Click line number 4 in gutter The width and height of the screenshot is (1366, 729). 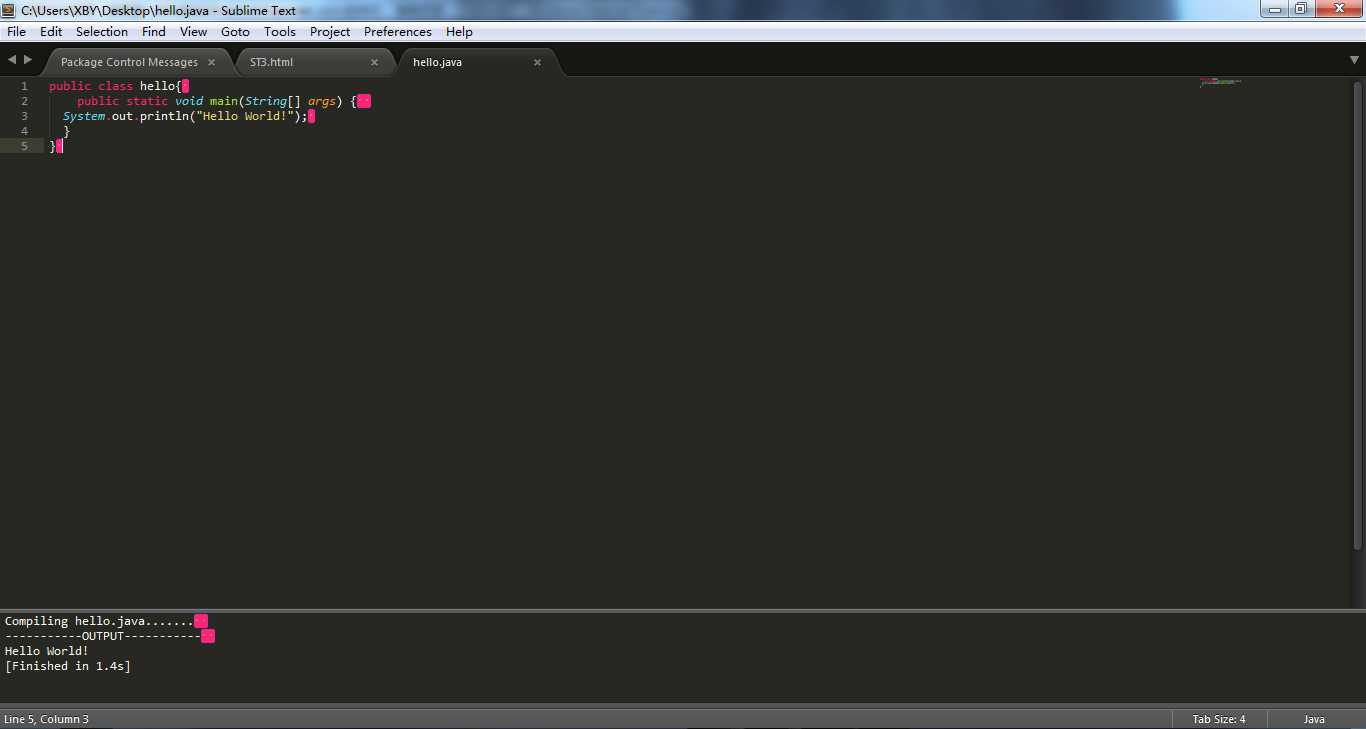[x=24, y=131]
